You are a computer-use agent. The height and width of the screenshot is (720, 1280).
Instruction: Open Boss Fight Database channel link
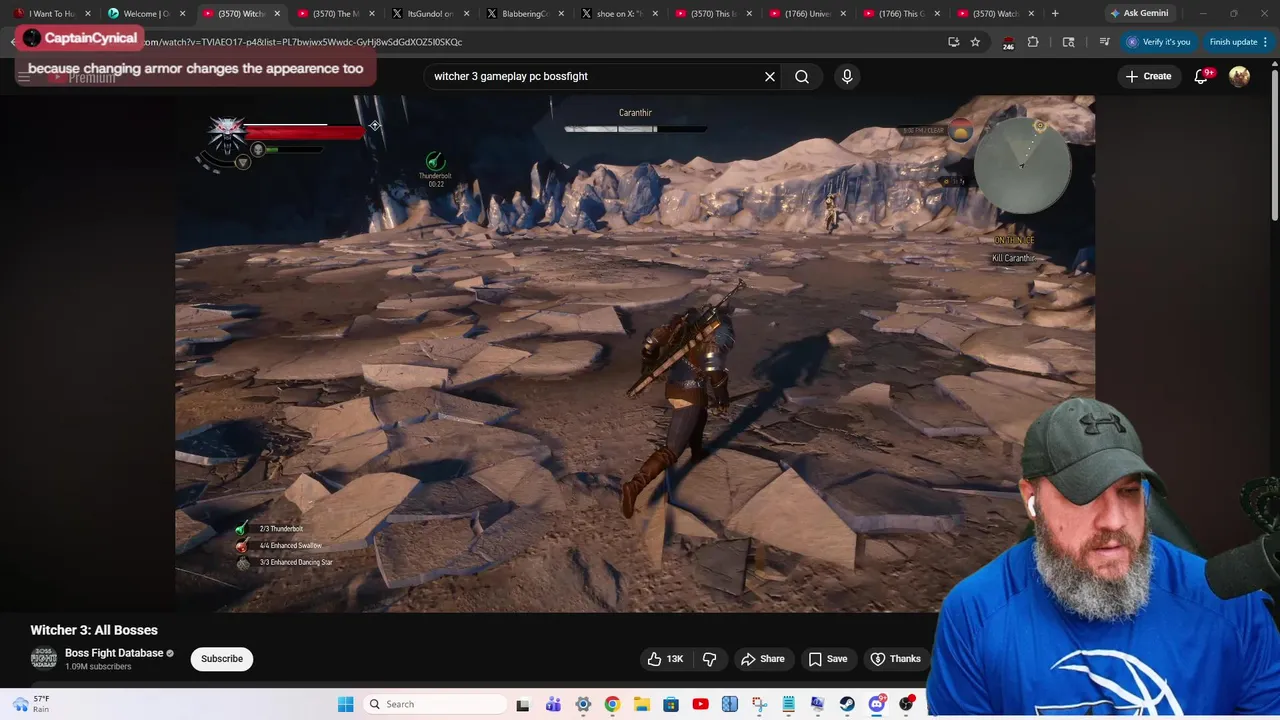pyautogui.click(x=114, y=653)
